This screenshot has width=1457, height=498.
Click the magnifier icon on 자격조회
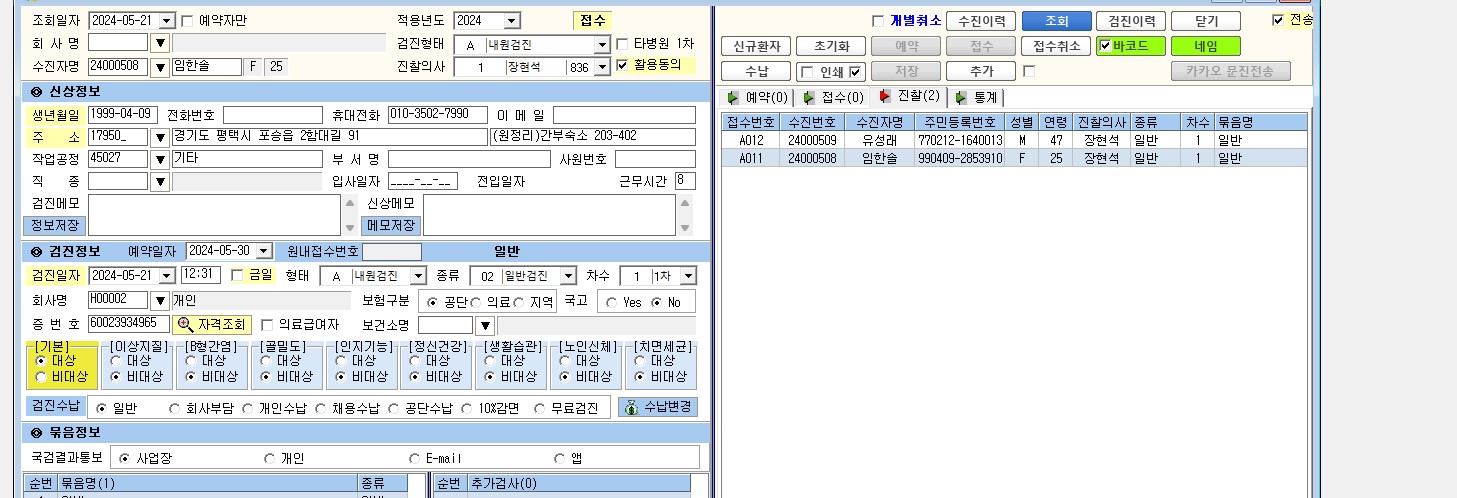pos(185,324)
